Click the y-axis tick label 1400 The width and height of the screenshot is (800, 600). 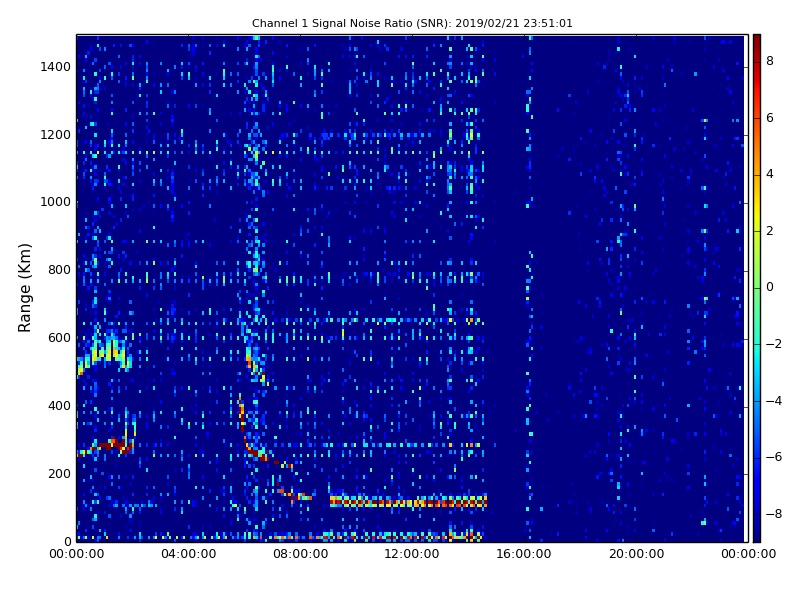pos(56,67)
